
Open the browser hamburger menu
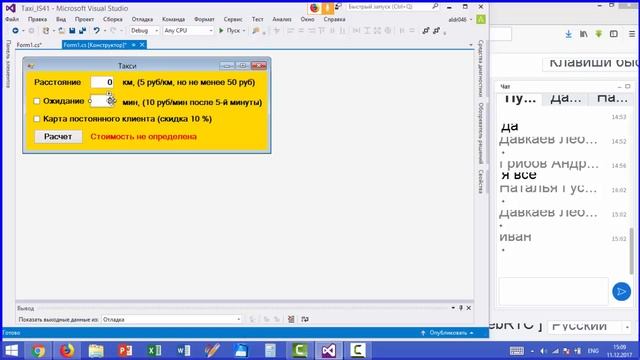pos(632,34)
